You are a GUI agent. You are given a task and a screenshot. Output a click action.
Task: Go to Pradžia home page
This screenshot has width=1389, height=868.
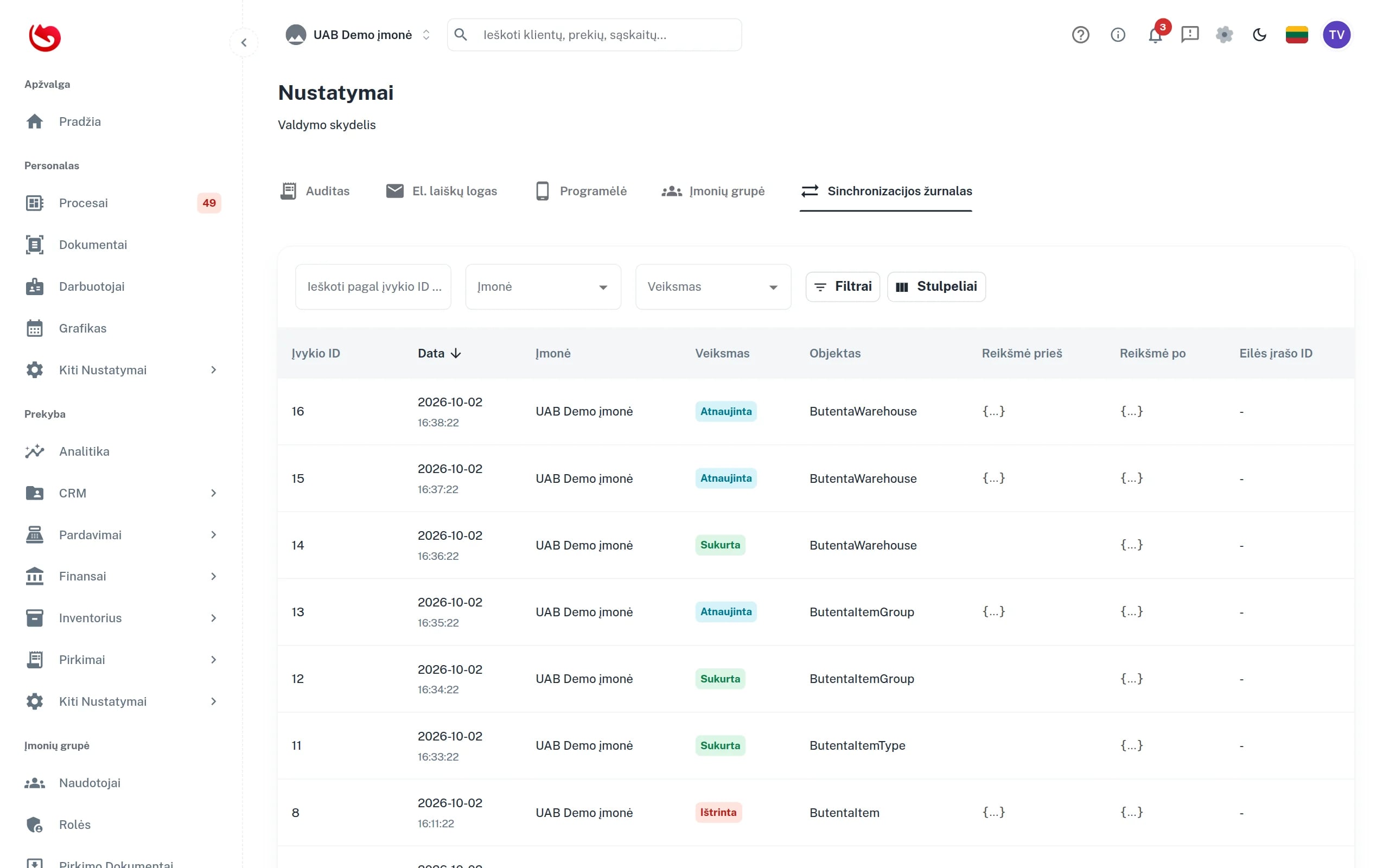pyautogui.click(x=122, y=122)
